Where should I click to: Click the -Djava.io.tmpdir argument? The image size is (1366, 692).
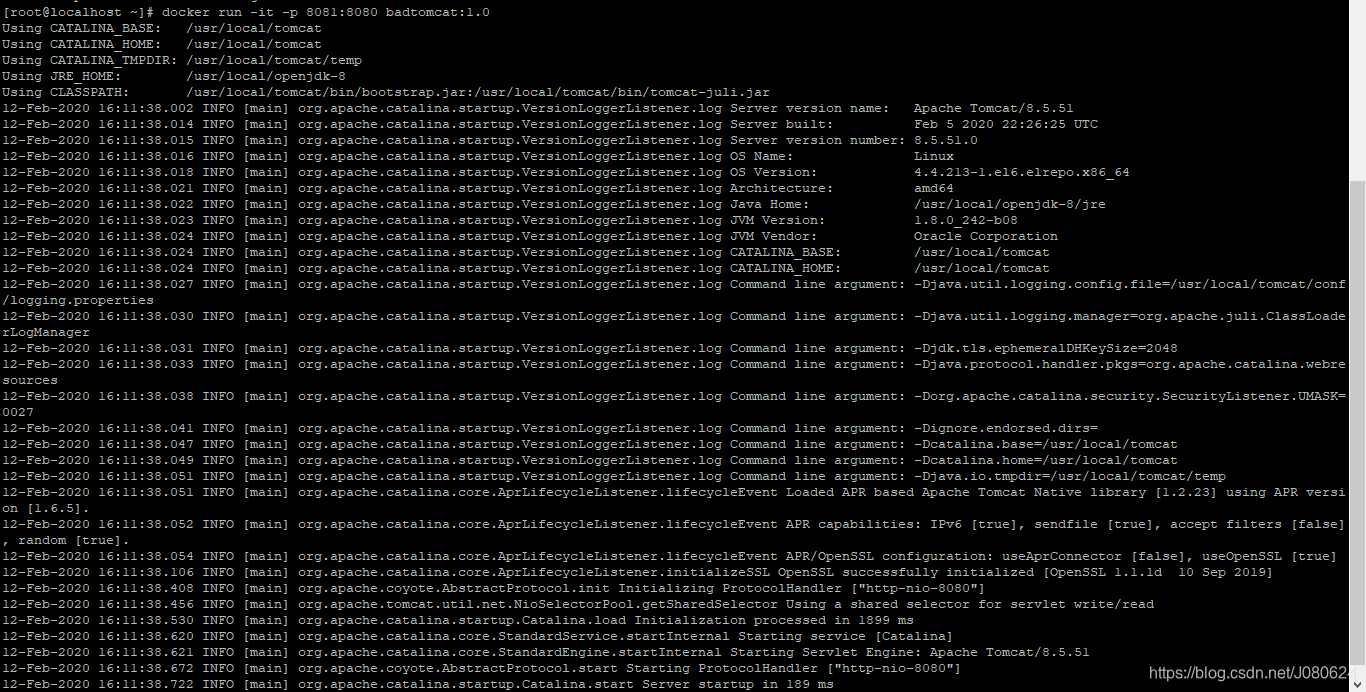[x=1070, y=476]
